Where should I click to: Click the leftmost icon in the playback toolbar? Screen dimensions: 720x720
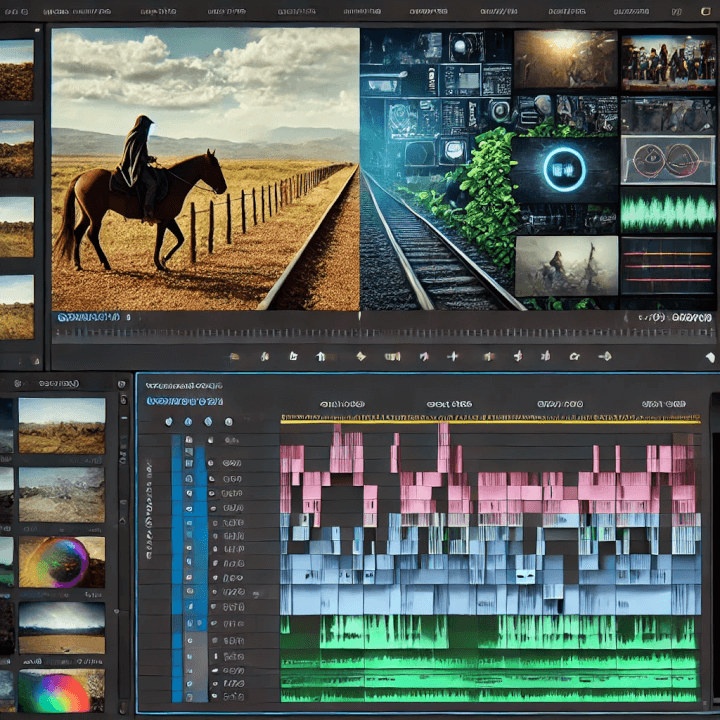coord(234,356)
